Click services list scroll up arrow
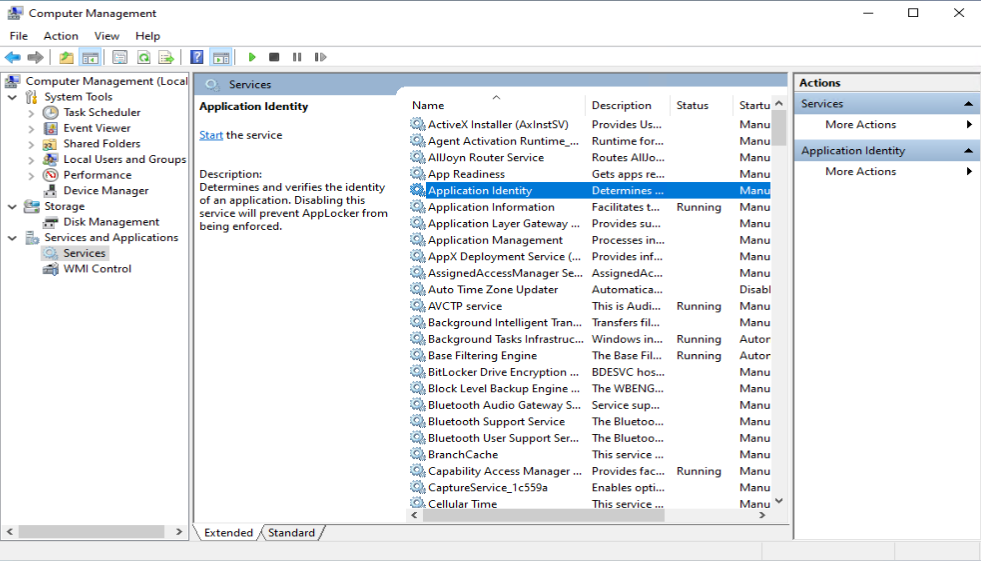 click(x=779, y=103)
